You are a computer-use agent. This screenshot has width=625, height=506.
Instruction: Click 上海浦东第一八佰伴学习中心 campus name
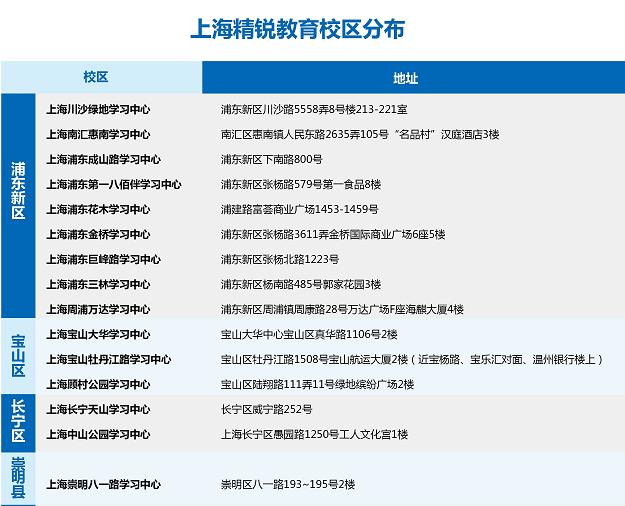click(114, 184)
